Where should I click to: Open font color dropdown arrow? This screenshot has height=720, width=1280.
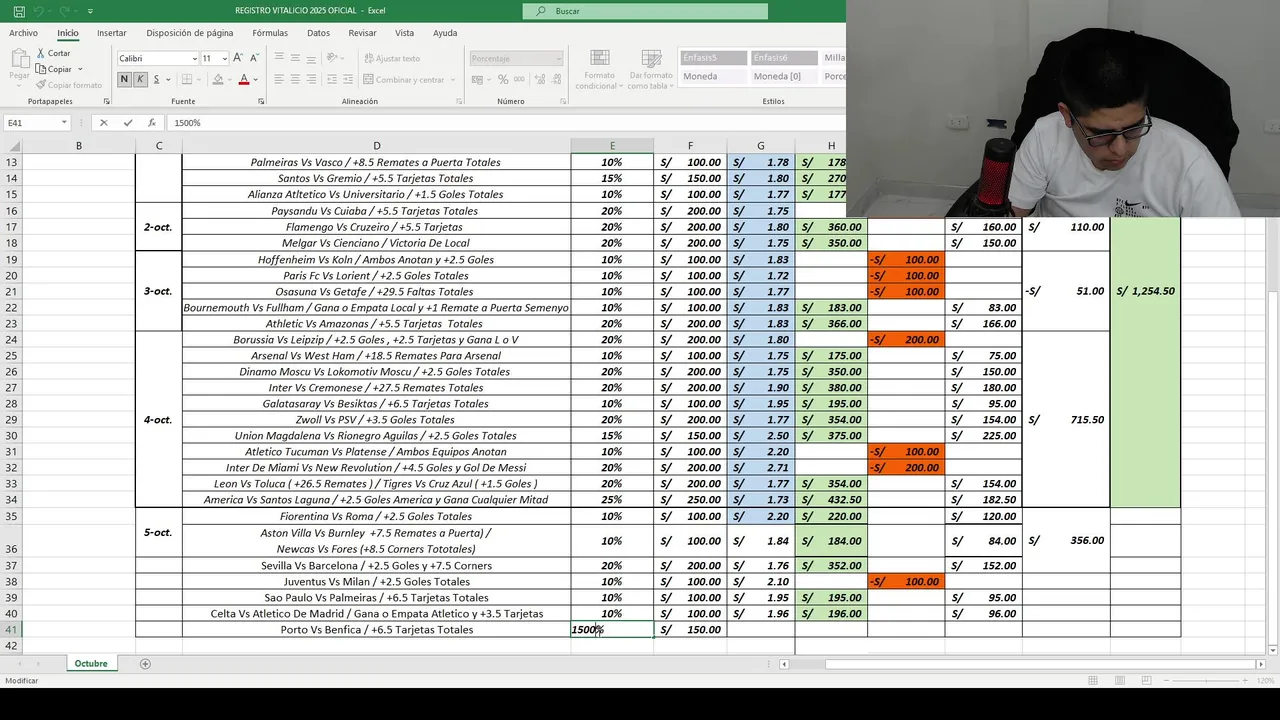coord(256,79)
